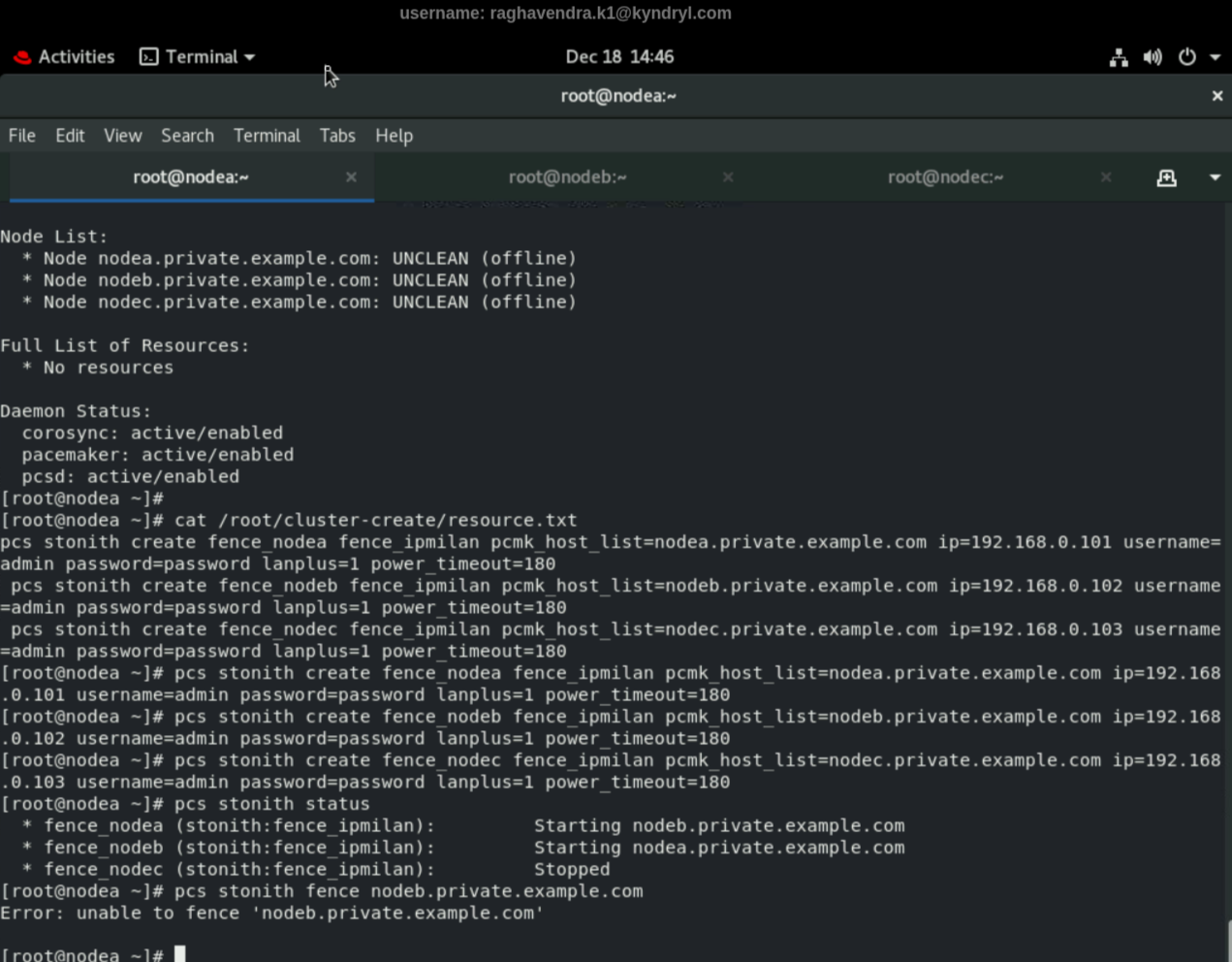Click the volume speaker icon
1232x962 pixels.
point(1153,57)
